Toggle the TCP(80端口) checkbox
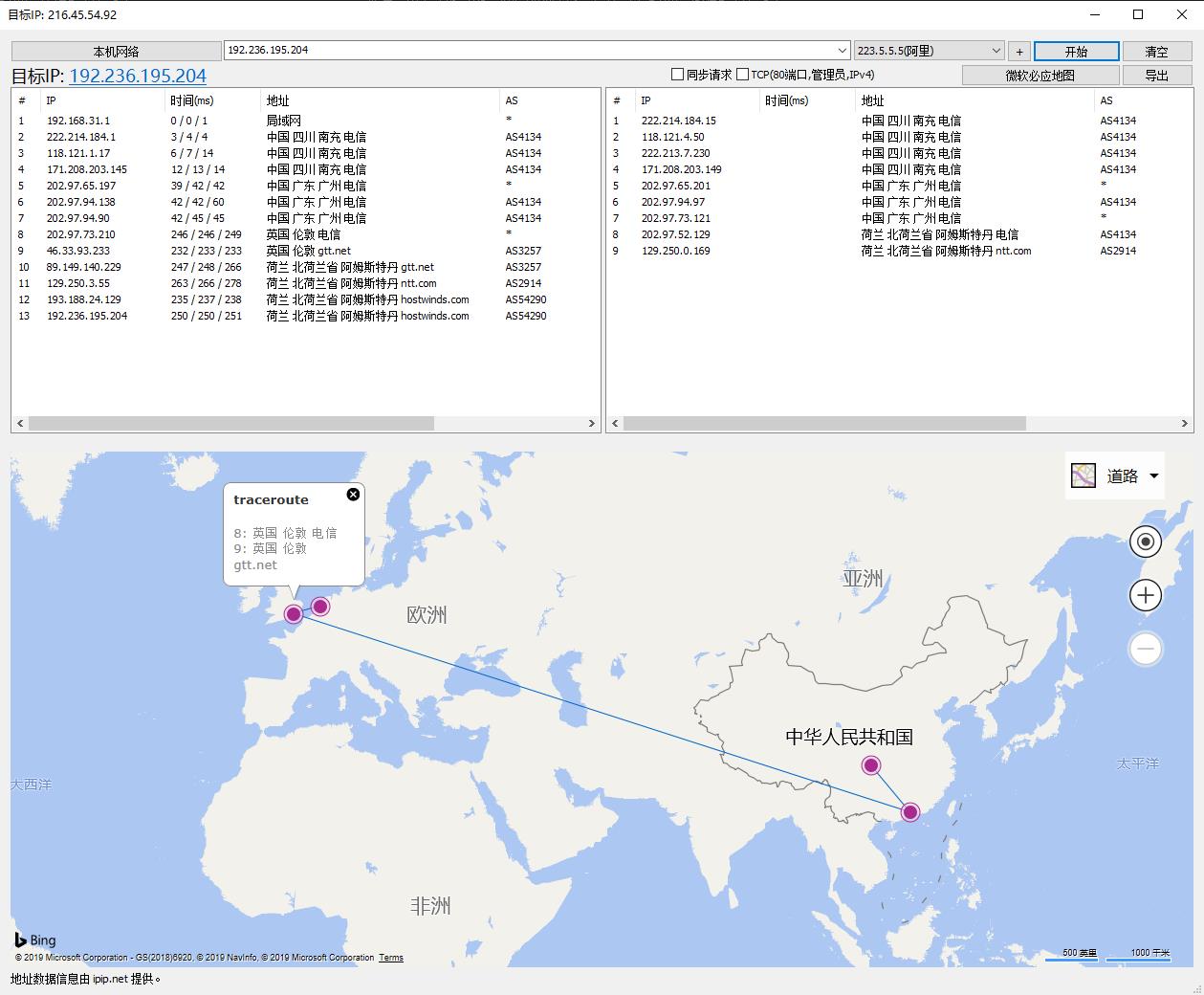Viewport: 1204px width, 995px height. pyautogui.click(x=742, y=75)
